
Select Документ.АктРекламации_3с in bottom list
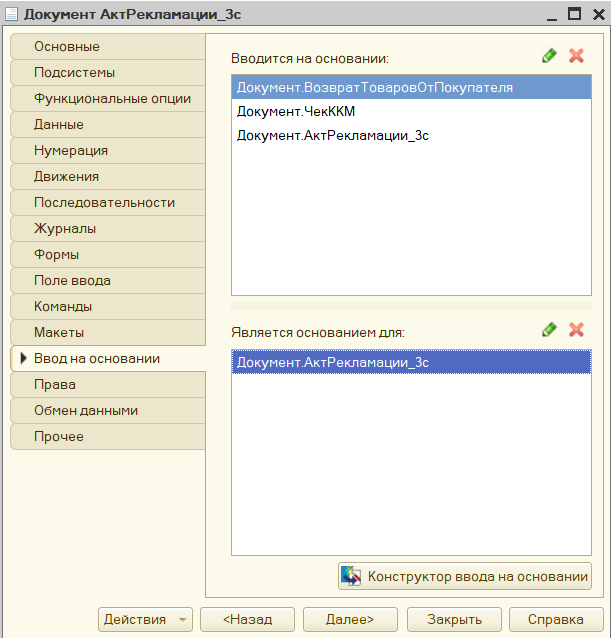coord(332,363)
